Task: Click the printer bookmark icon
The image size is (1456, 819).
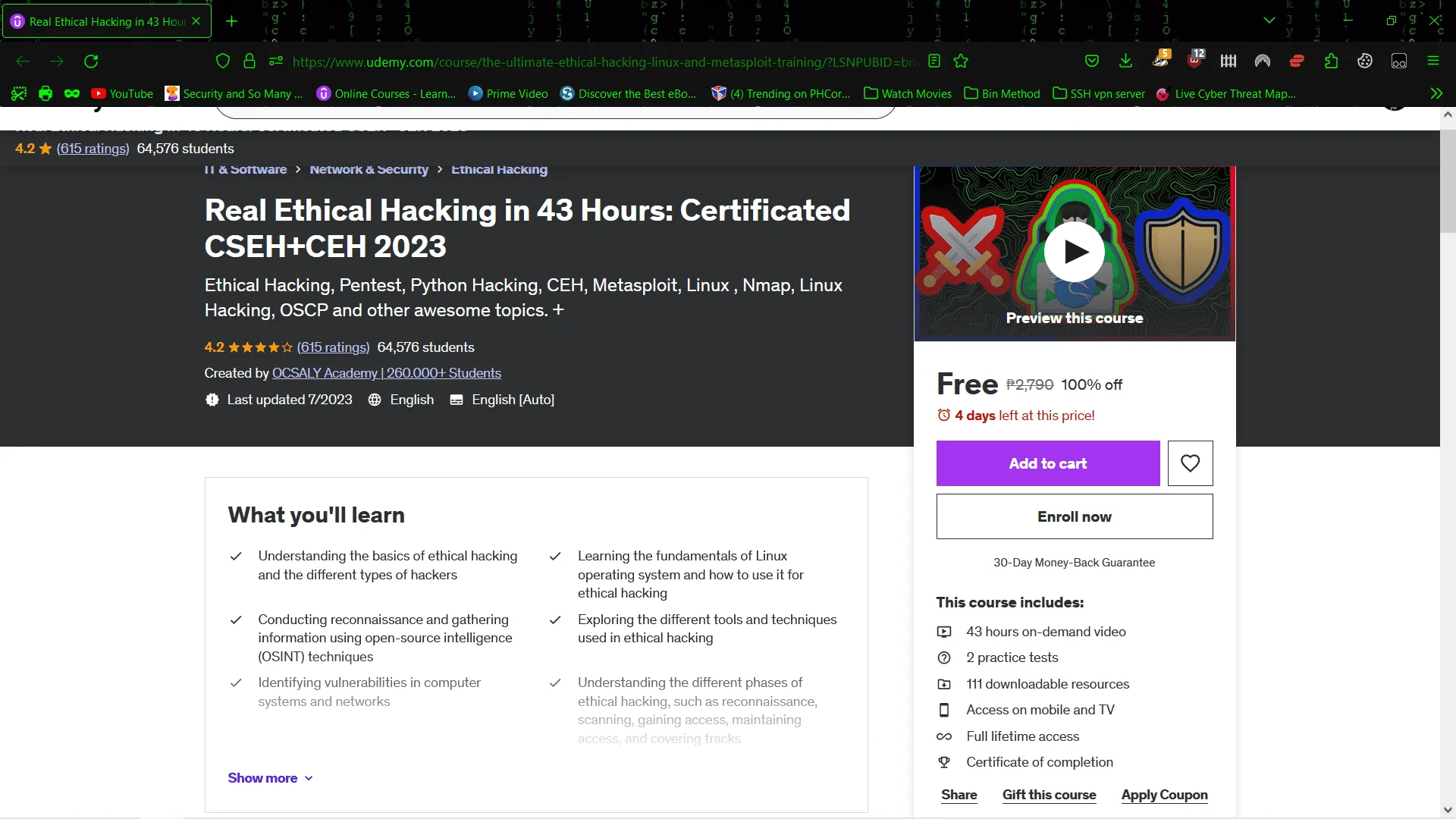Action: [45, 93]
